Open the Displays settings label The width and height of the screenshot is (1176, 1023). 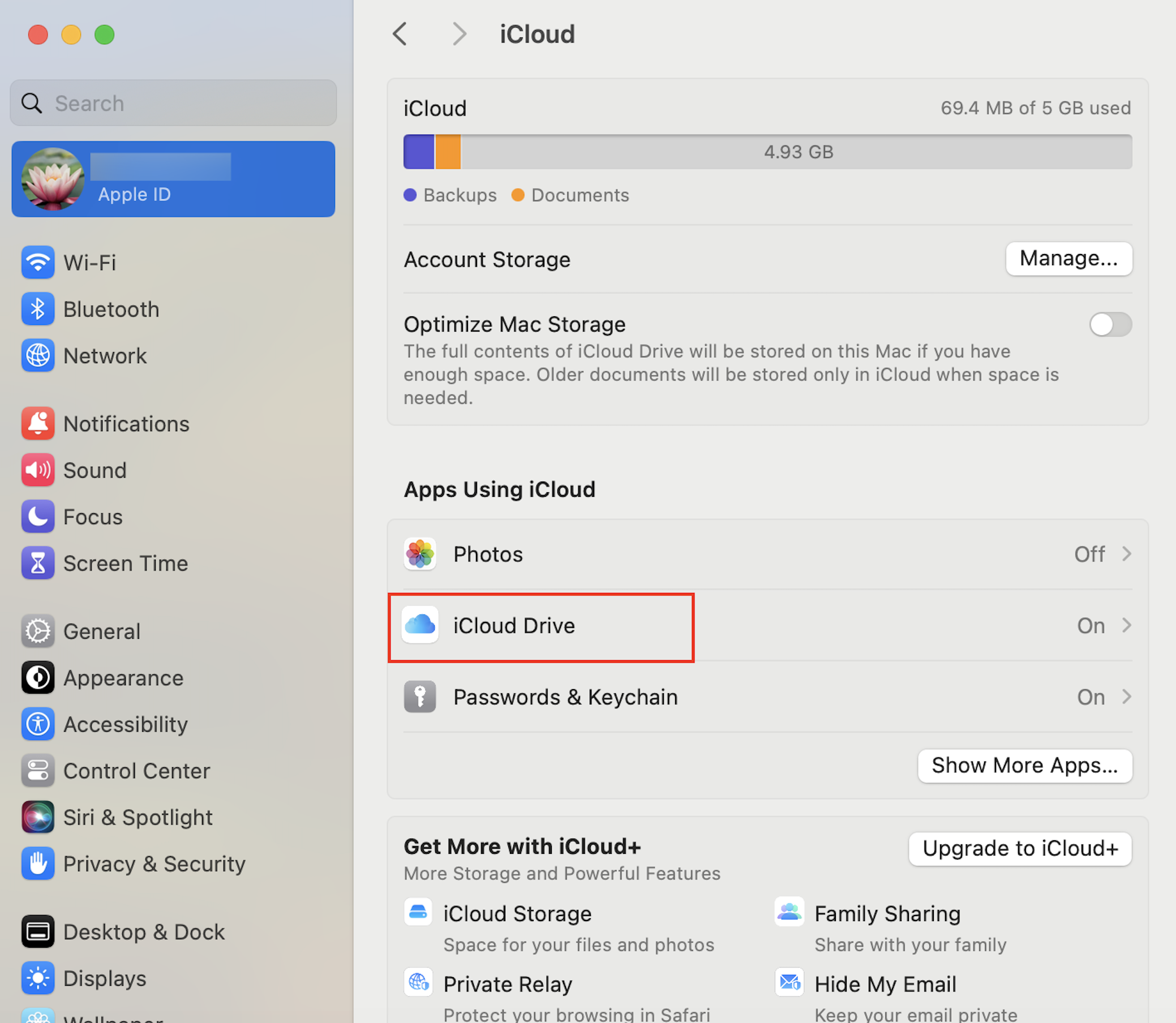click(x=105, y=978)
